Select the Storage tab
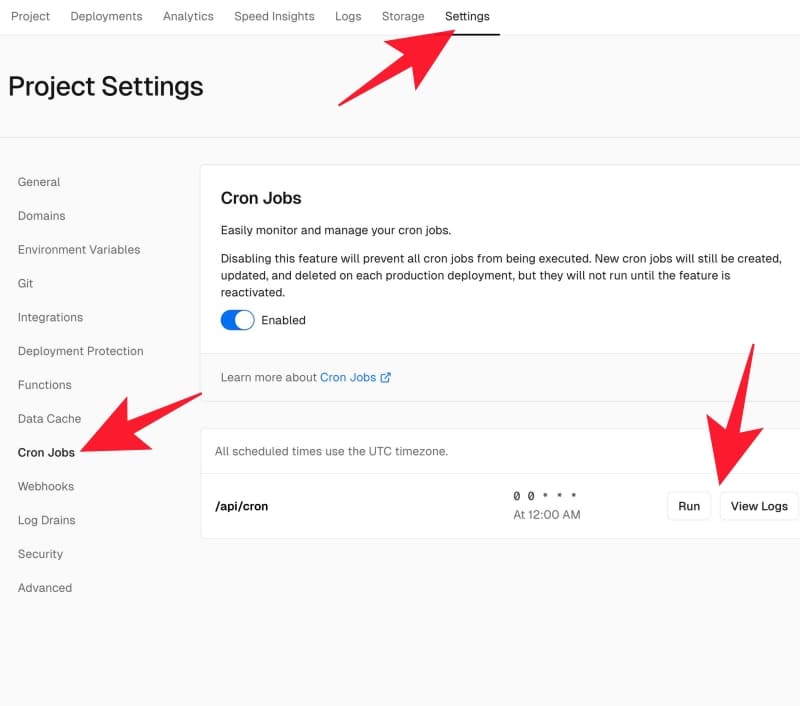 (403, 16)
